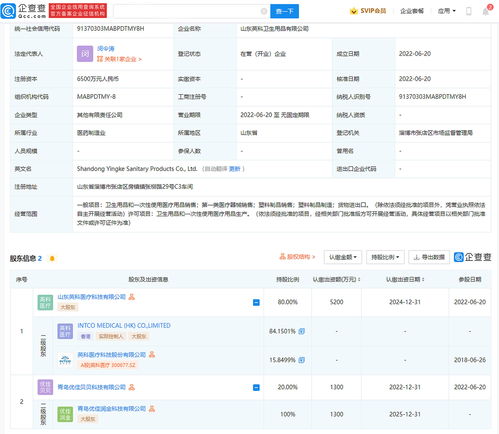Click the green logo of shareholder row 1
Viewport: 499px width, 434px height.
click(x=45, y=302)
